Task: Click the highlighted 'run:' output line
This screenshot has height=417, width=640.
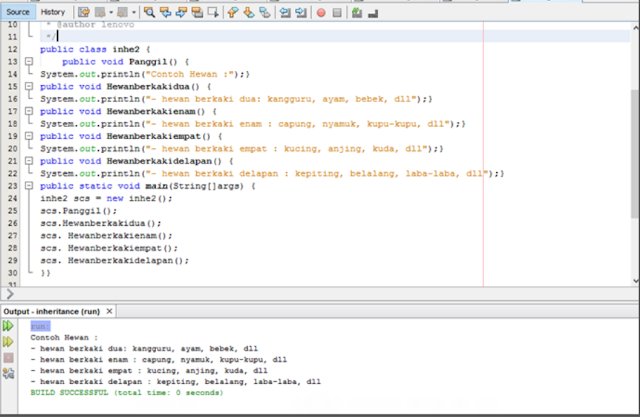Action: (x=40, y=326)
